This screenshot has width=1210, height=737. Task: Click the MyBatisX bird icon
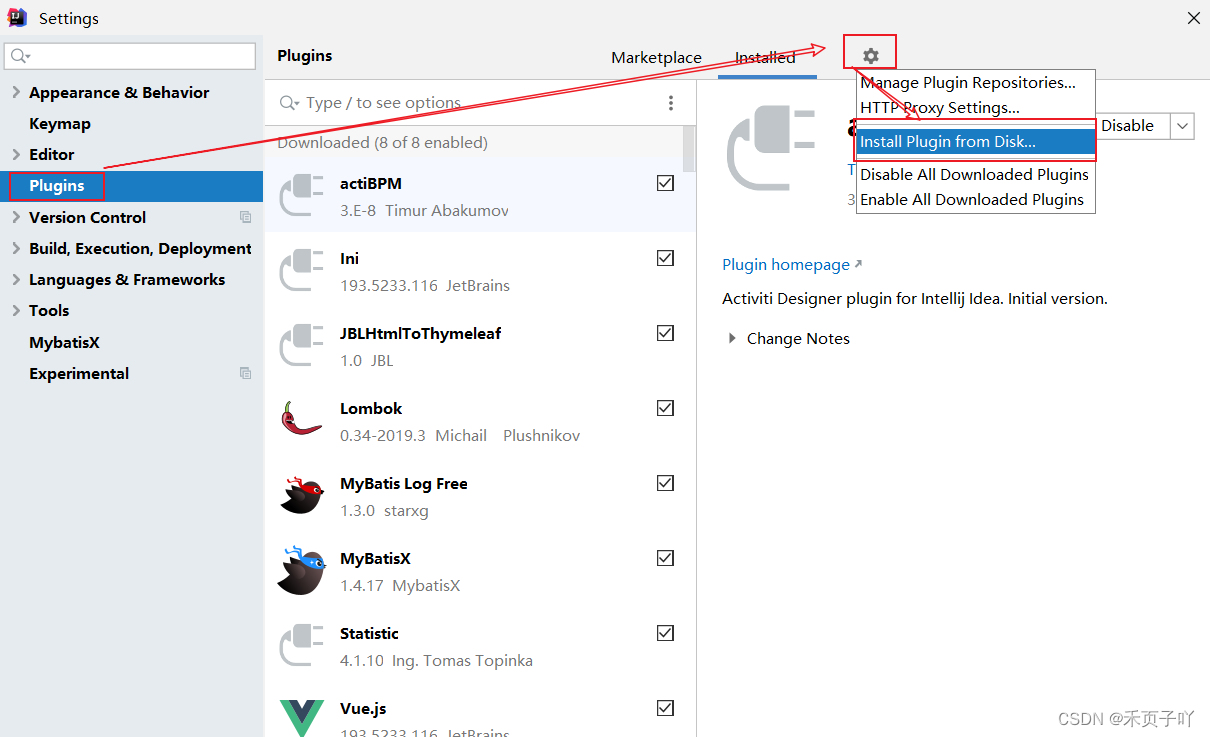click(x=301, y=570)
